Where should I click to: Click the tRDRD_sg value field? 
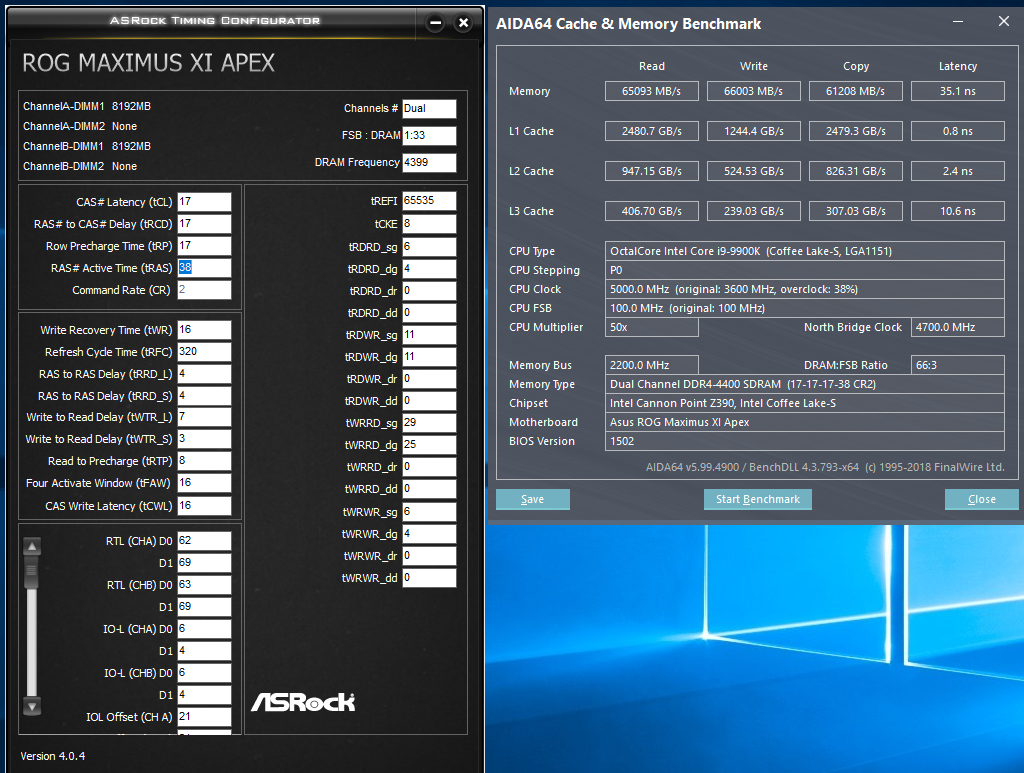pos(429,247)
